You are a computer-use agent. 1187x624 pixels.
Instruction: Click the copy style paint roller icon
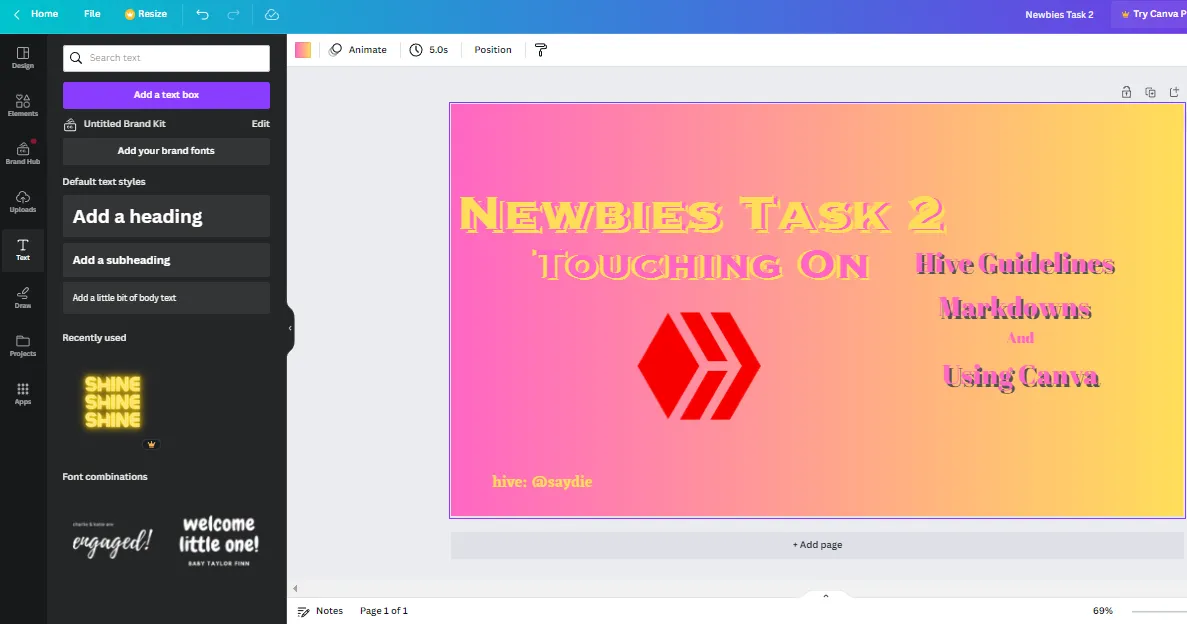click(x=541, y=50)
